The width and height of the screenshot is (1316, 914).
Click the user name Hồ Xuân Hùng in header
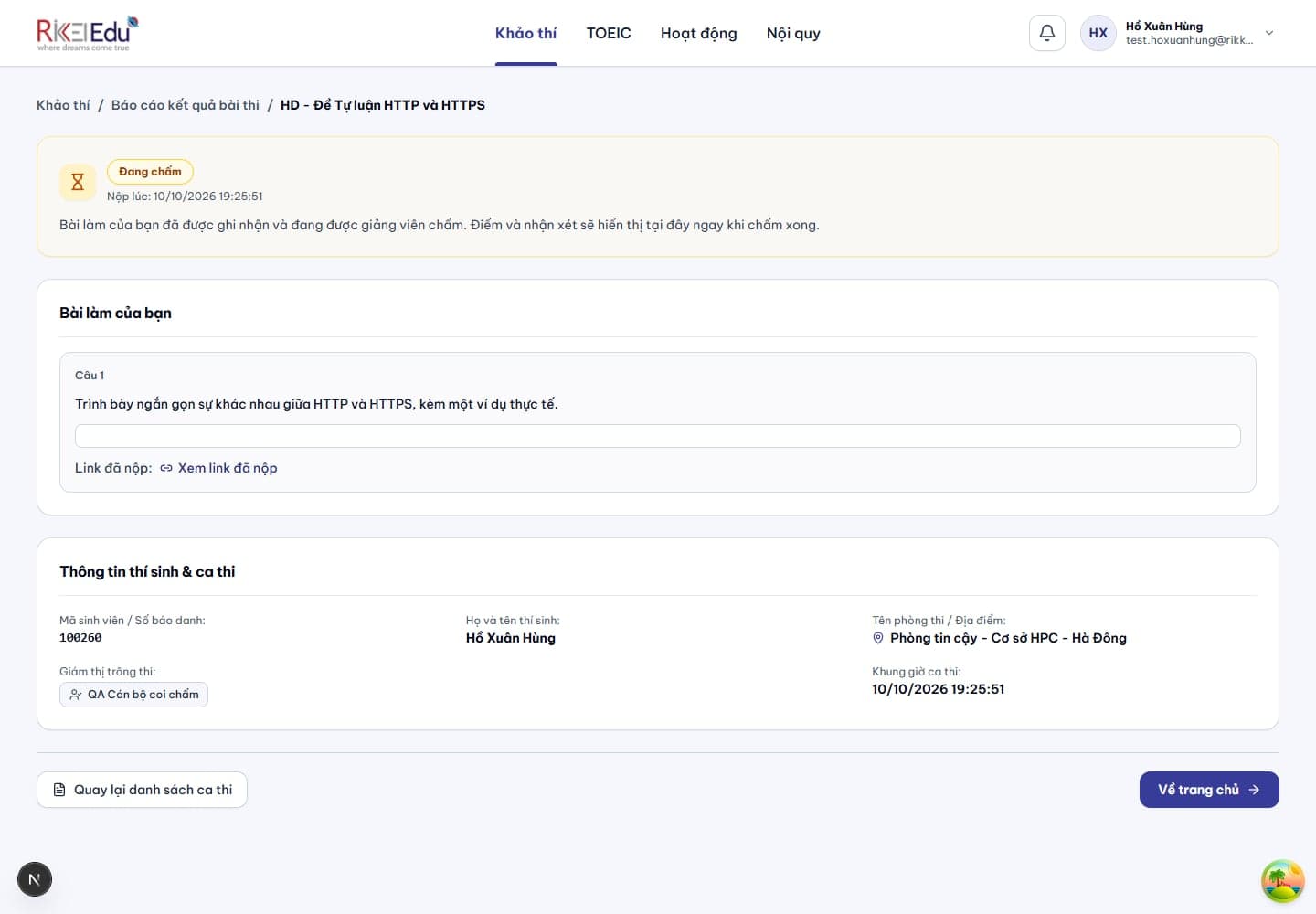[x=1164, y=27]
